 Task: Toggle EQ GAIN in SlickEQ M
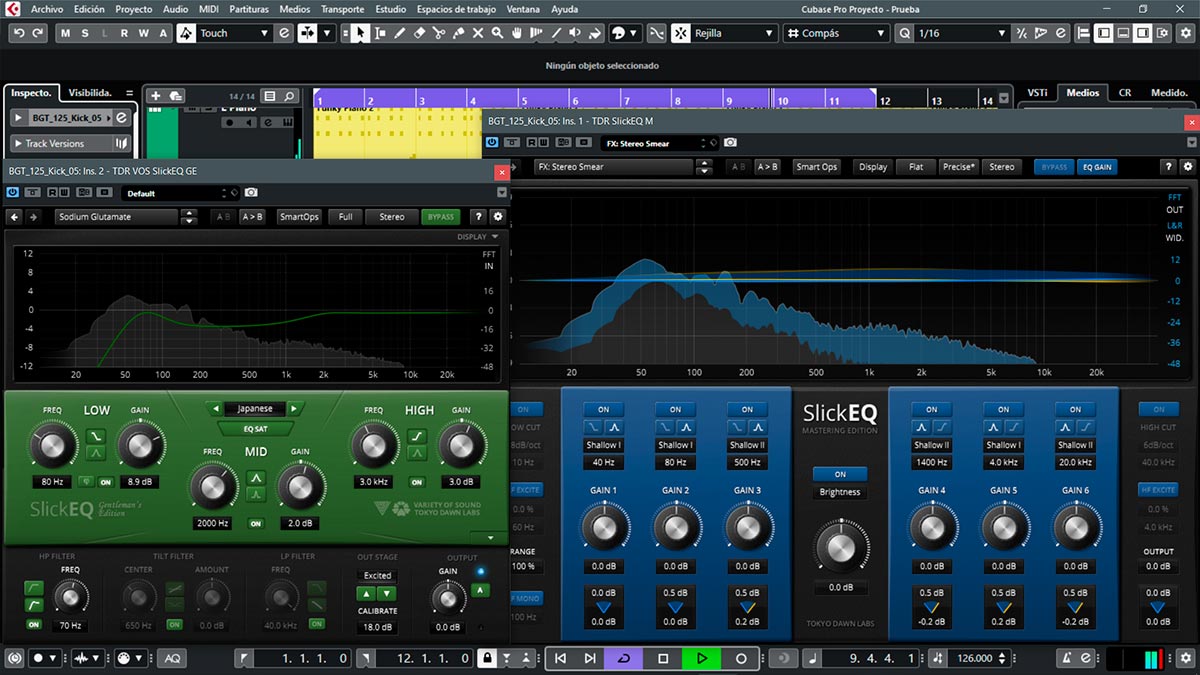(x=1097, y=167)
